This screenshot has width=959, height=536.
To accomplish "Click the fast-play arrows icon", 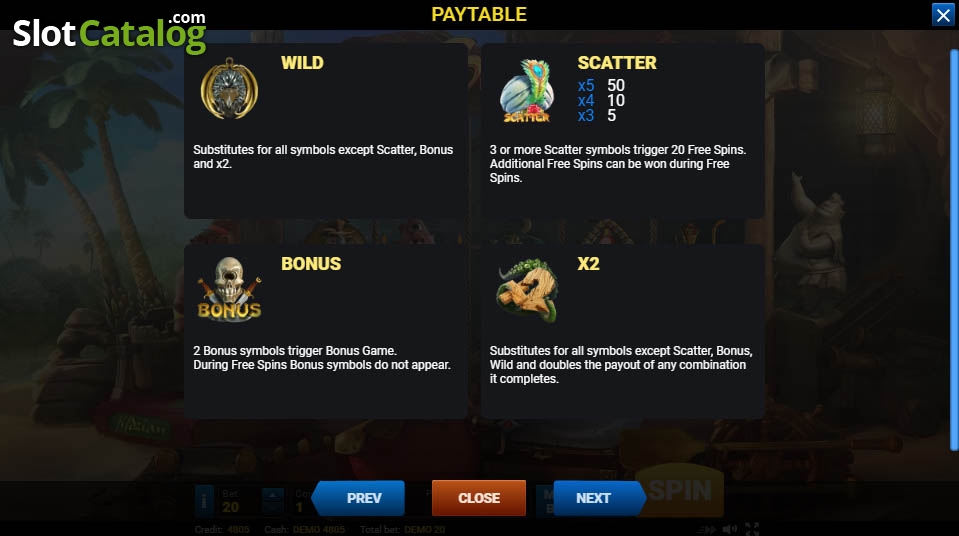I will [706, 529].
